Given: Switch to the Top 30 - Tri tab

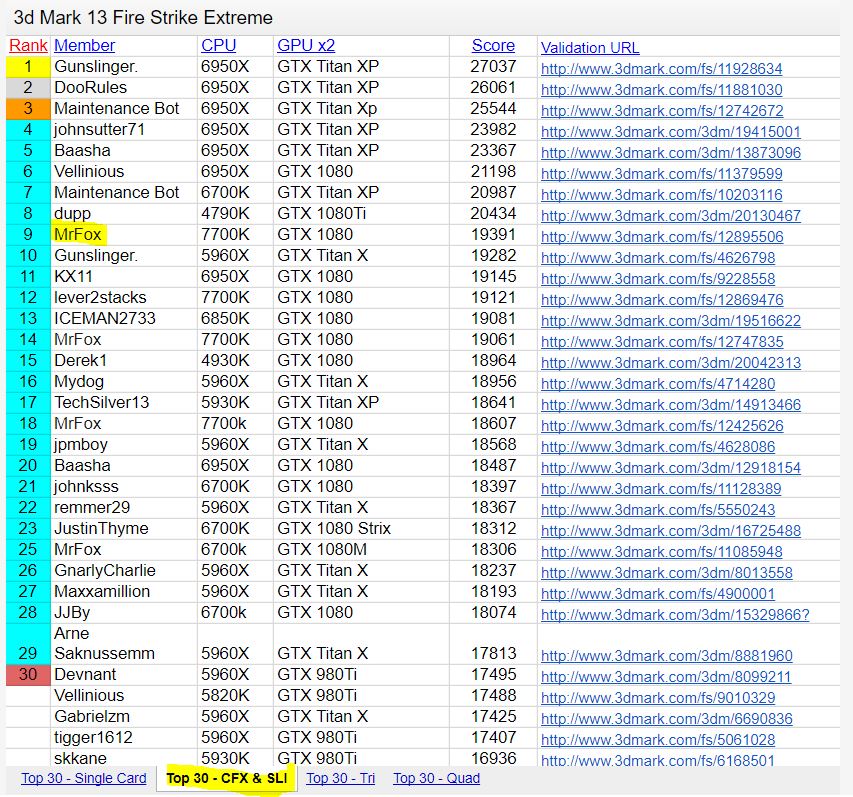Looking at the screenshot, I should 341,778.
